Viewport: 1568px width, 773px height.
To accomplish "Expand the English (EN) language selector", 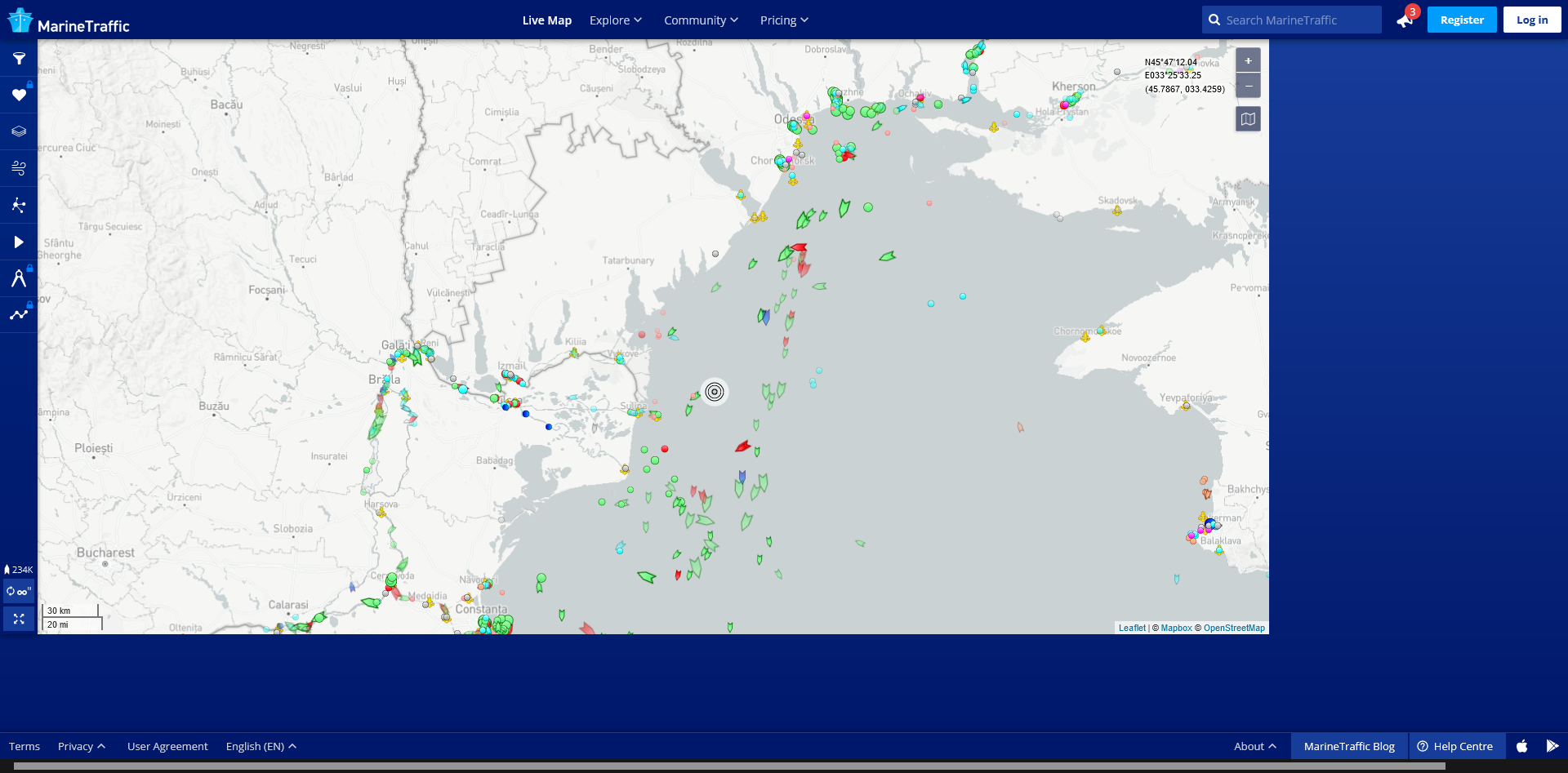I will [261, 746].
